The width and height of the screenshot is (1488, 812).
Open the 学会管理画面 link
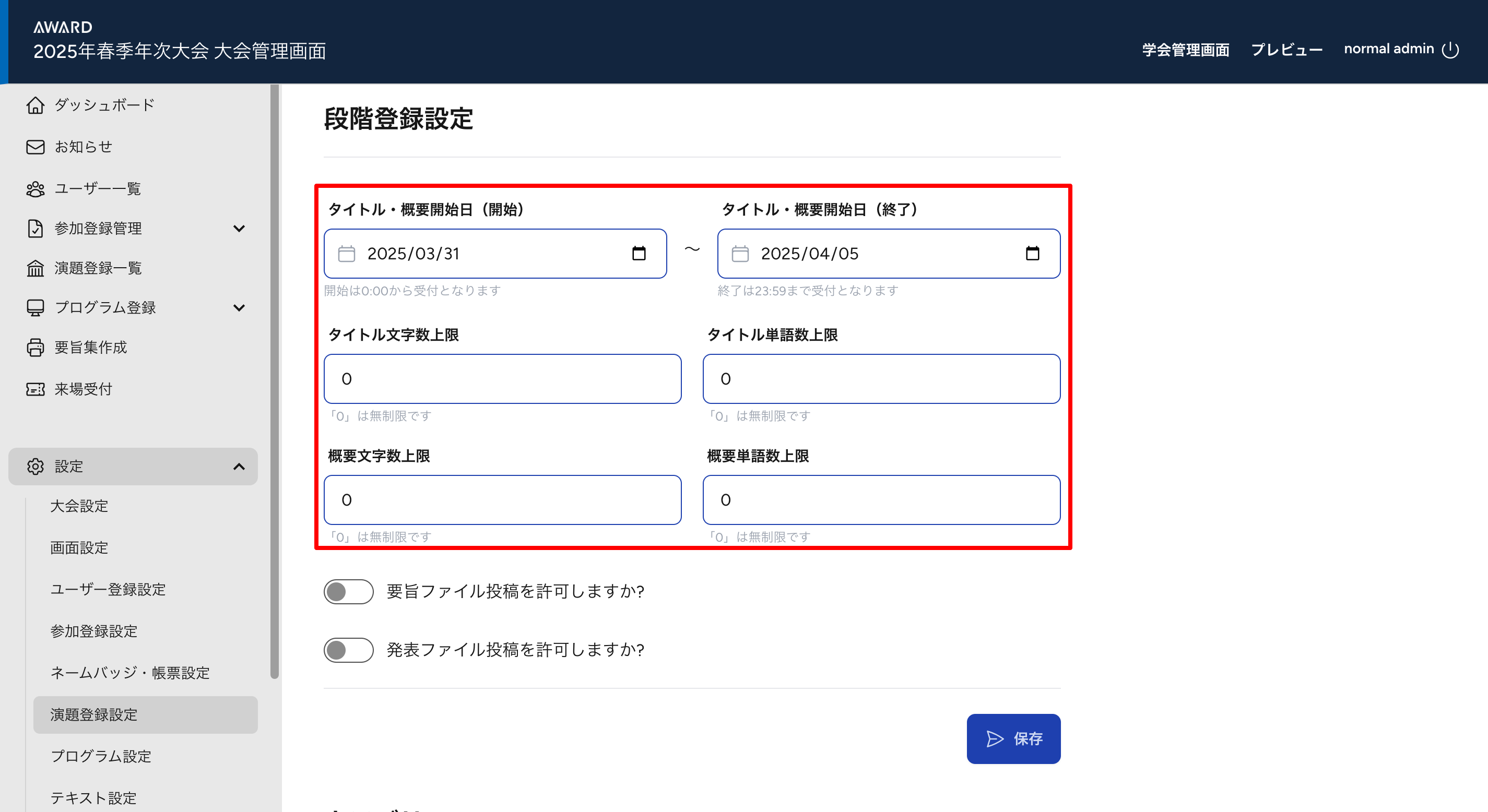point(1185,50)
